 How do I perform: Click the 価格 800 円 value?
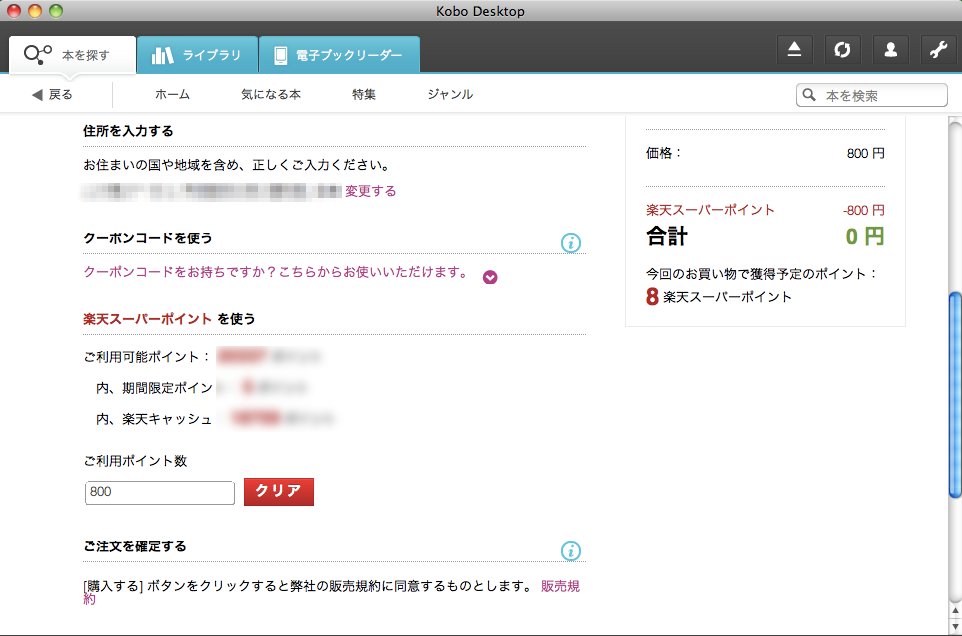(866, 153)
